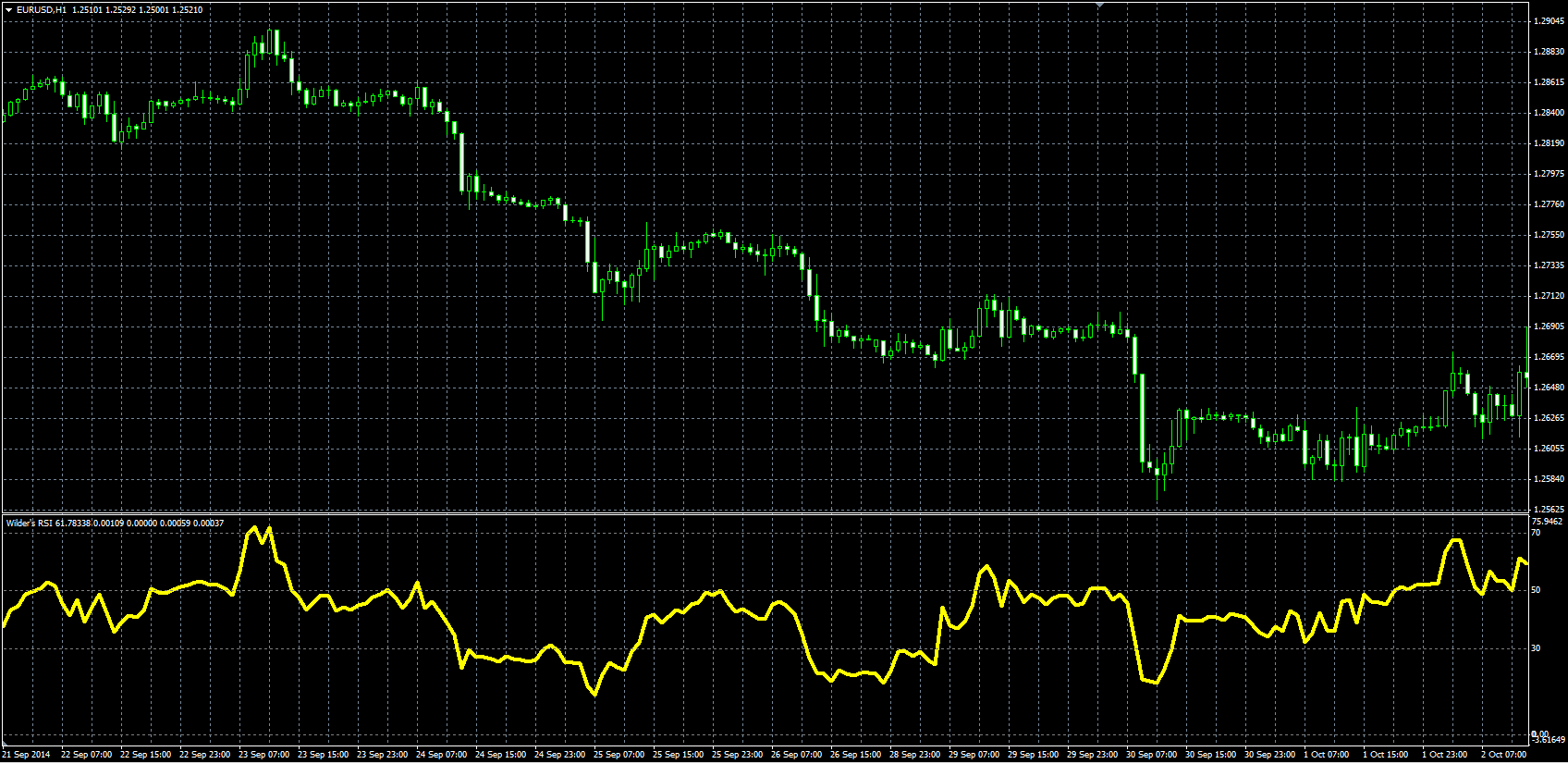Click the 22 Sep 23:00 time label
The image size is (1568, 764).
204,755
